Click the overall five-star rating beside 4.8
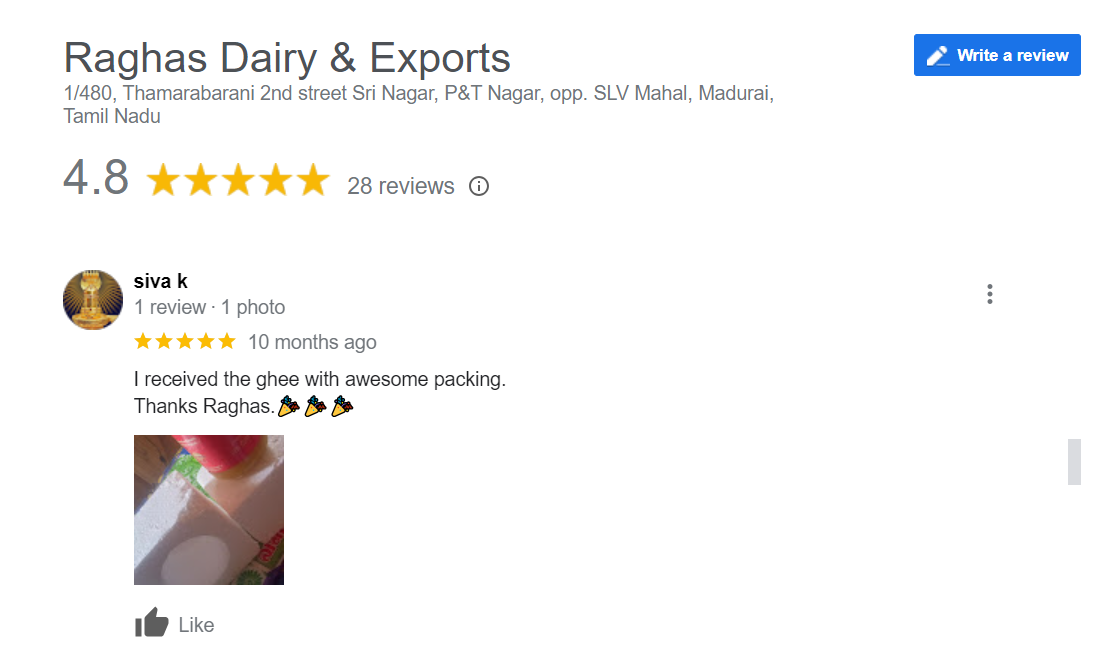The height and width of the screenshot is (655, 1100). (237, 181)
